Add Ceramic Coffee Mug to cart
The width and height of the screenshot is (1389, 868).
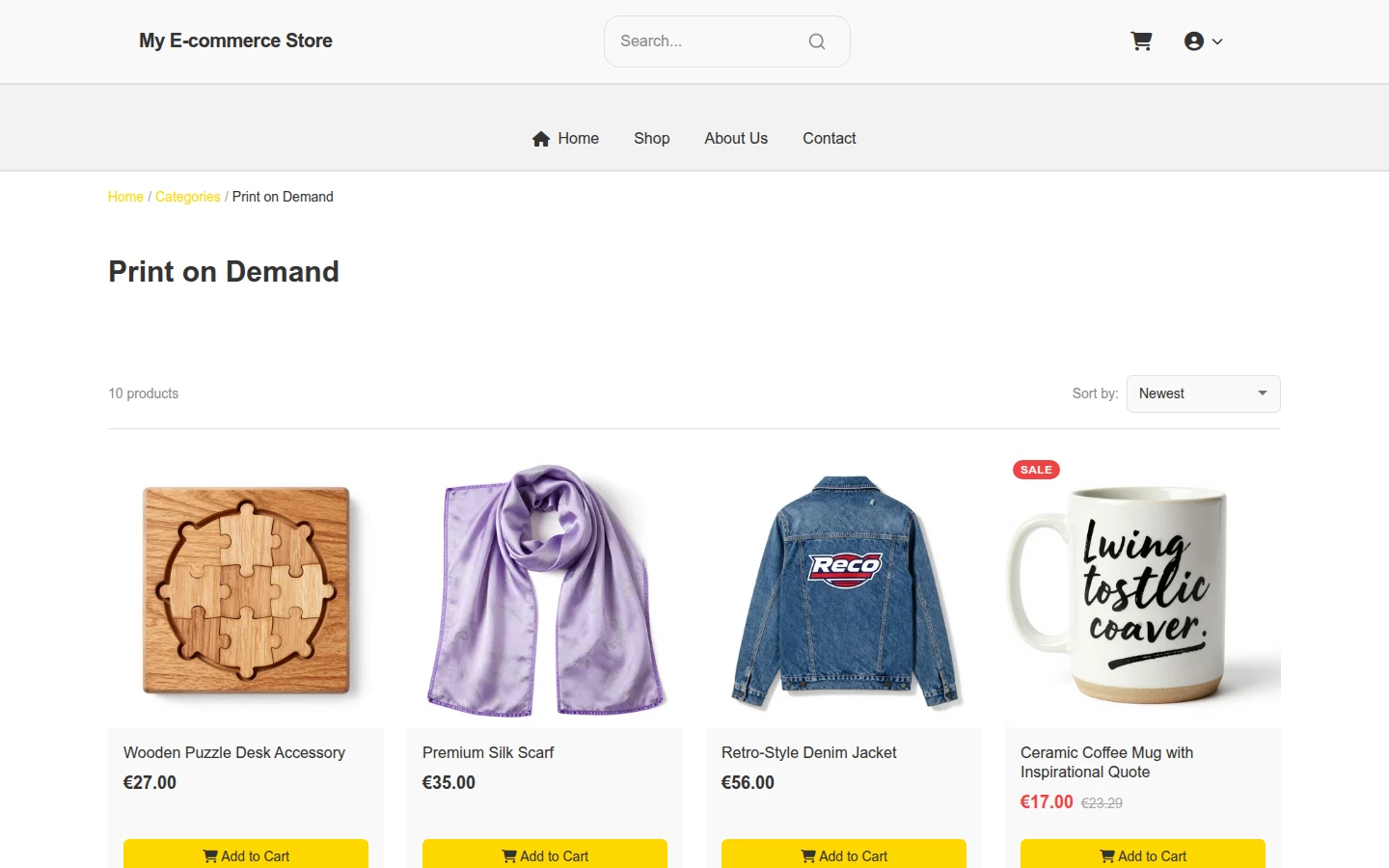click(1143, 854)
